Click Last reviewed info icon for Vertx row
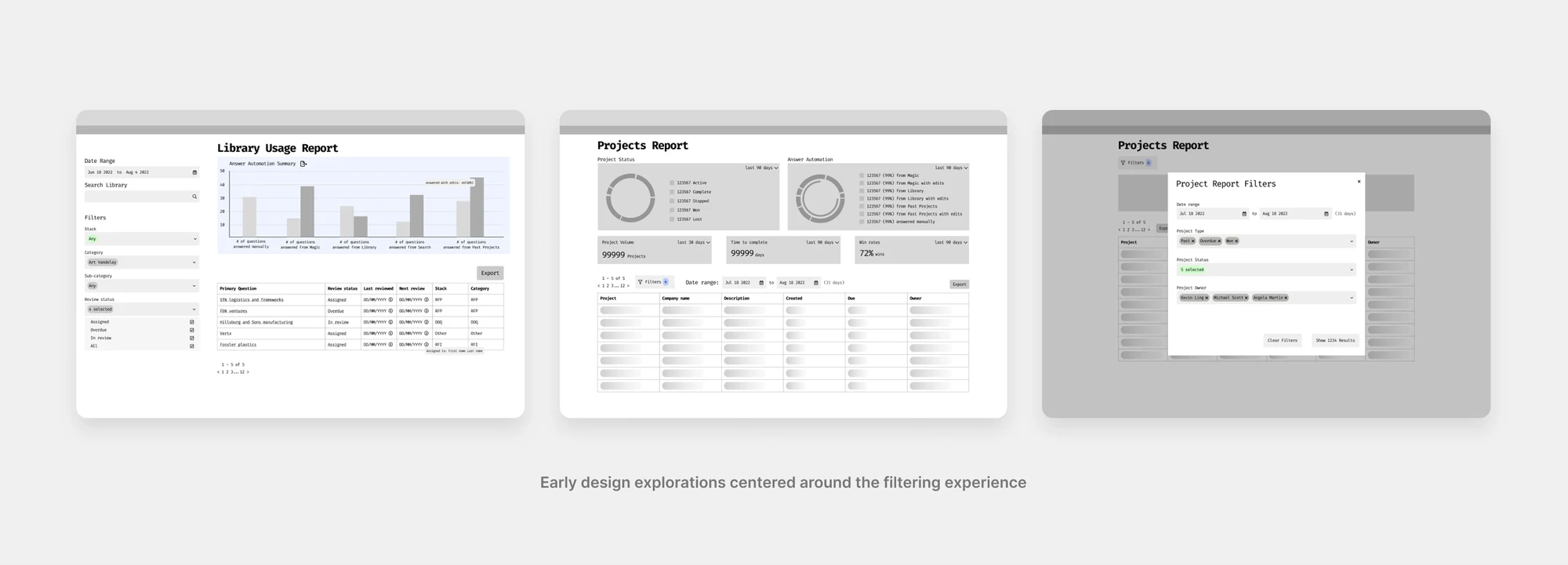This screenshot has height=565, width=1568. pos(390,333)
